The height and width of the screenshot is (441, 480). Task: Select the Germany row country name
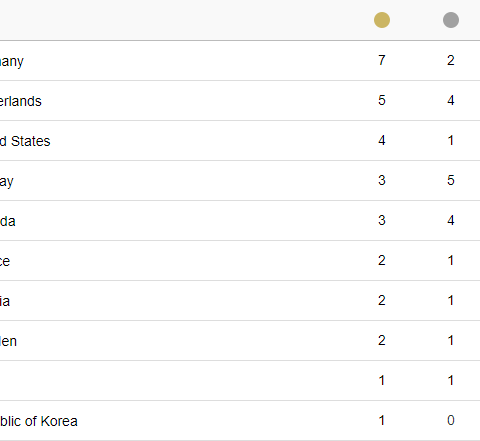coord(12,61)
